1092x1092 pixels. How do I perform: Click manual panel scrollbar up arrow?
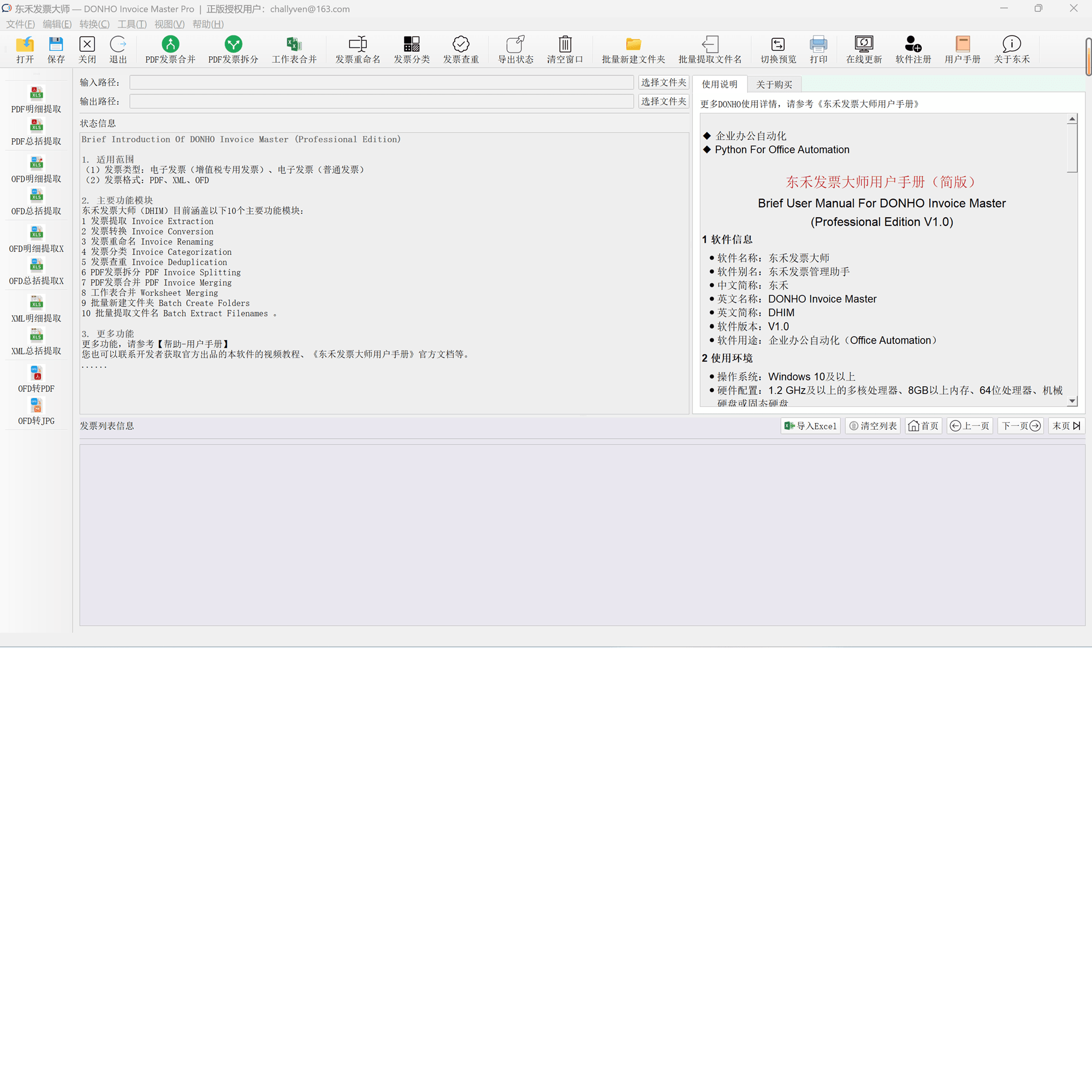coord(1072,118)
